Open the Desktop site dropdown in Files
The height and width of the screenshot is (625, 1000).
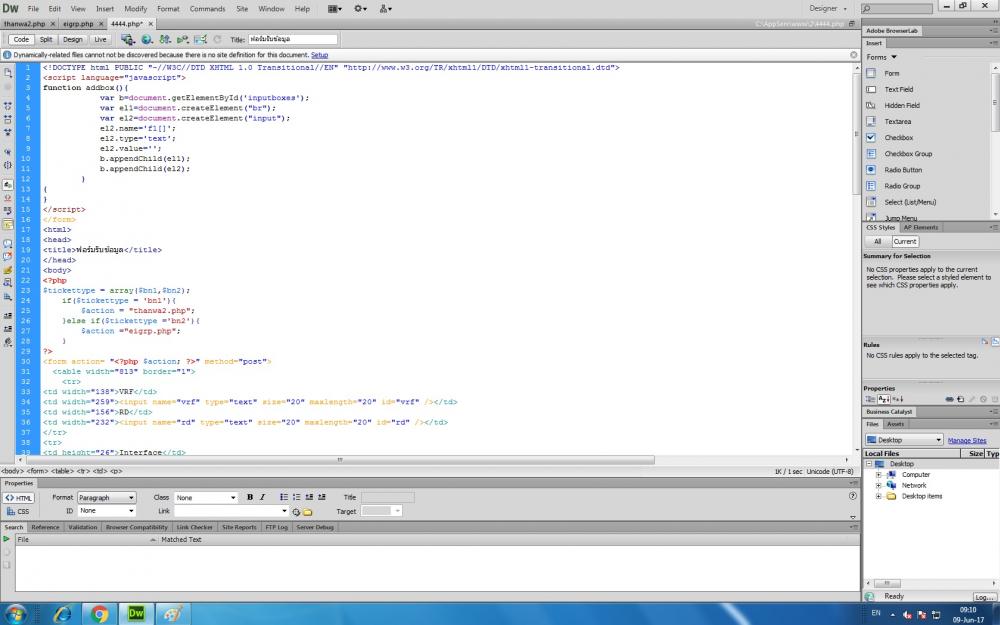point(904,440)
